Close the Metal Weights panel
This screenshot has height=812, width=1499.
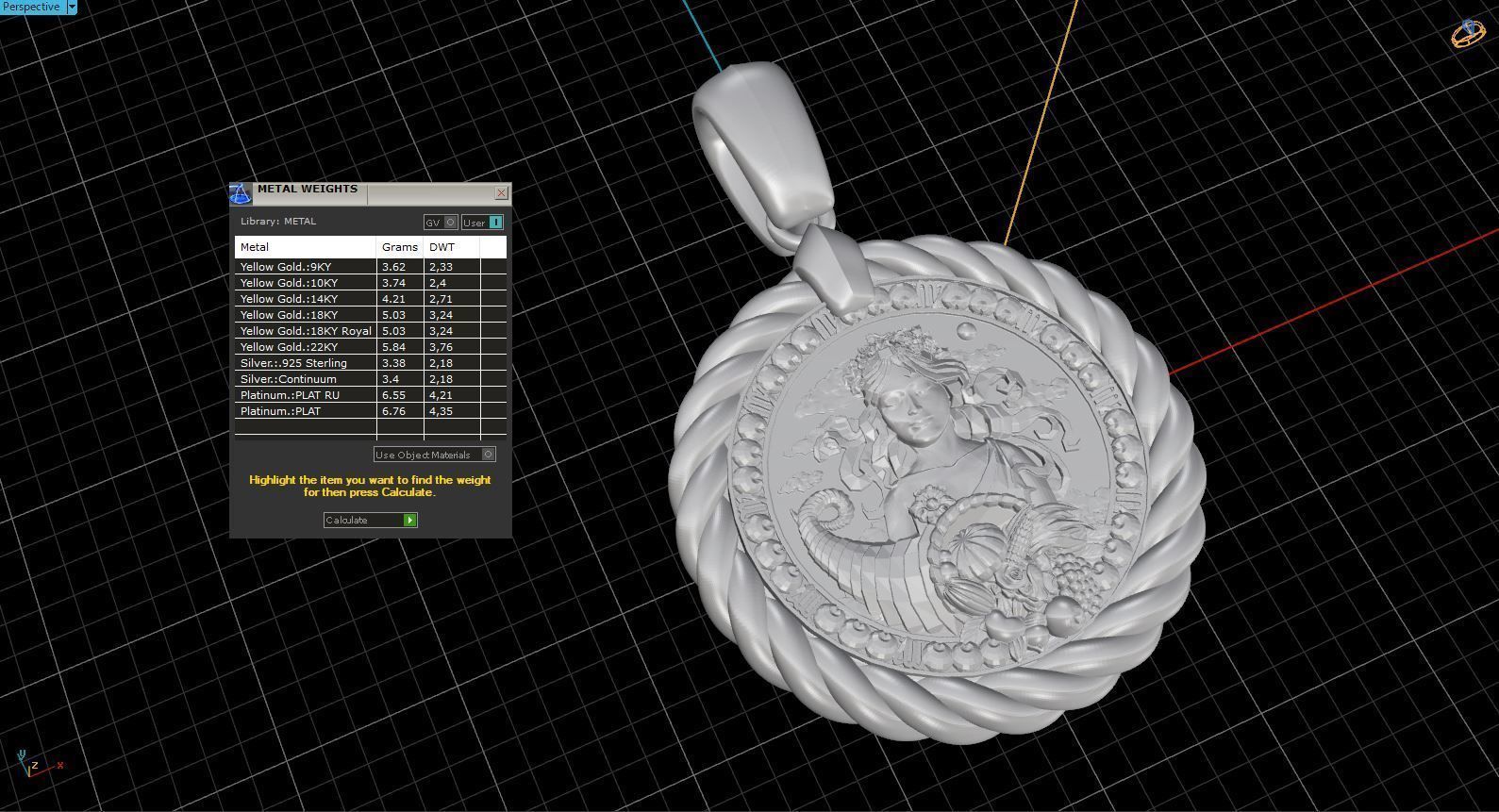pos(502,192)
